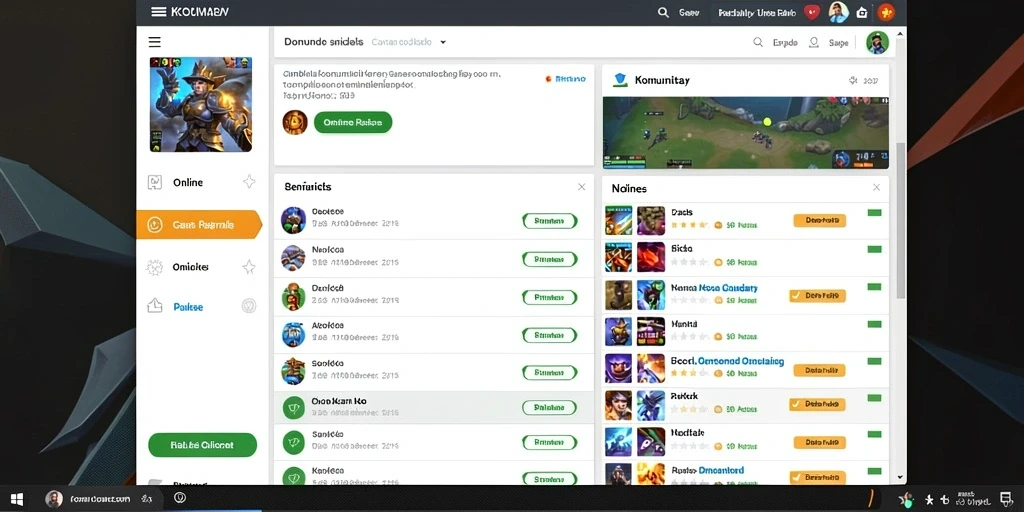This screenshot has height=512, width=1024.
Task: Open the green-ringed profile avatar in the header
Action: click(x=877, y=42)
